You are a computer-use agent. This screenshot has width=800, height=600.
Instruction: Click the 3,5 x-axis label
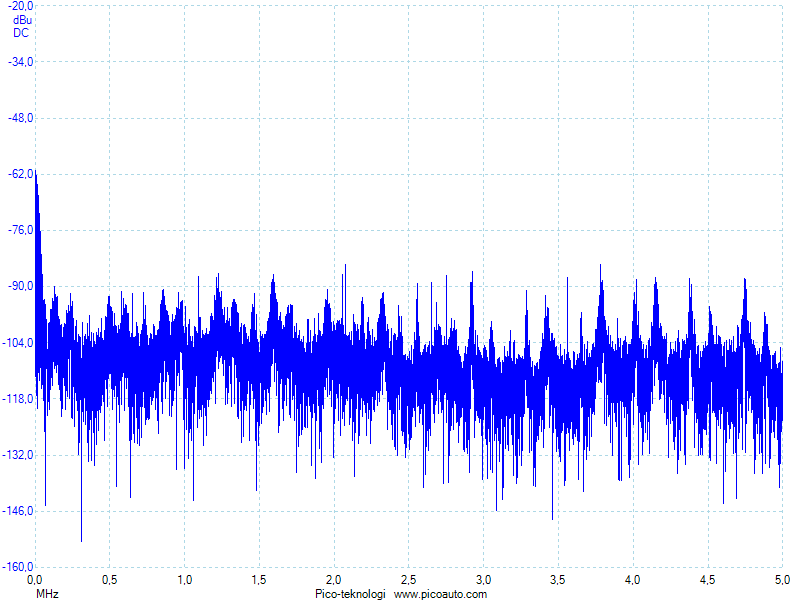click(x=558, y=580)
